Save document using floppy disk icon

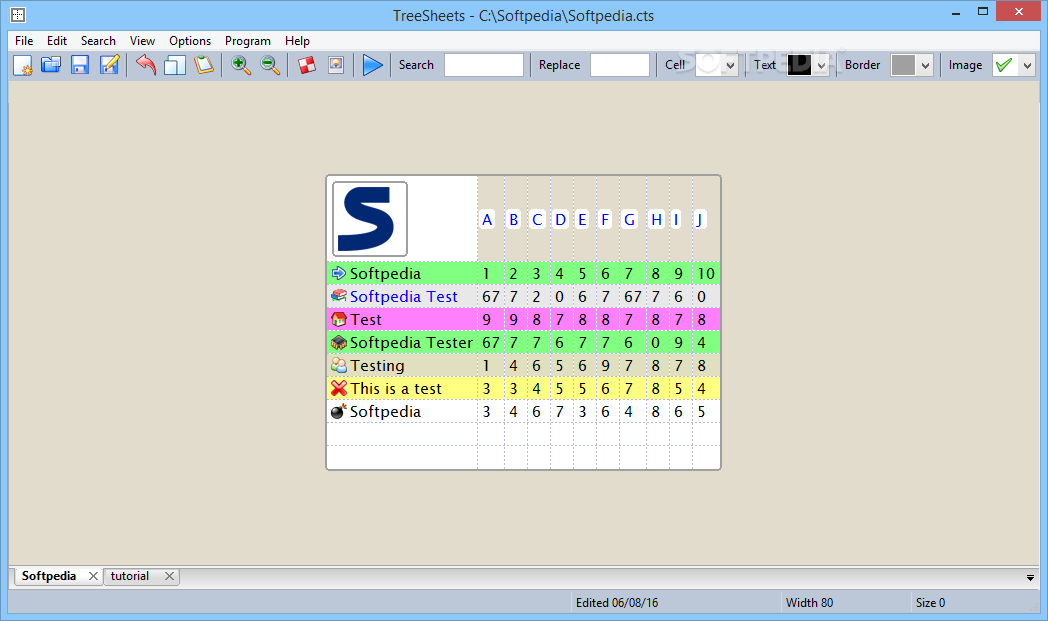[80, 65]
